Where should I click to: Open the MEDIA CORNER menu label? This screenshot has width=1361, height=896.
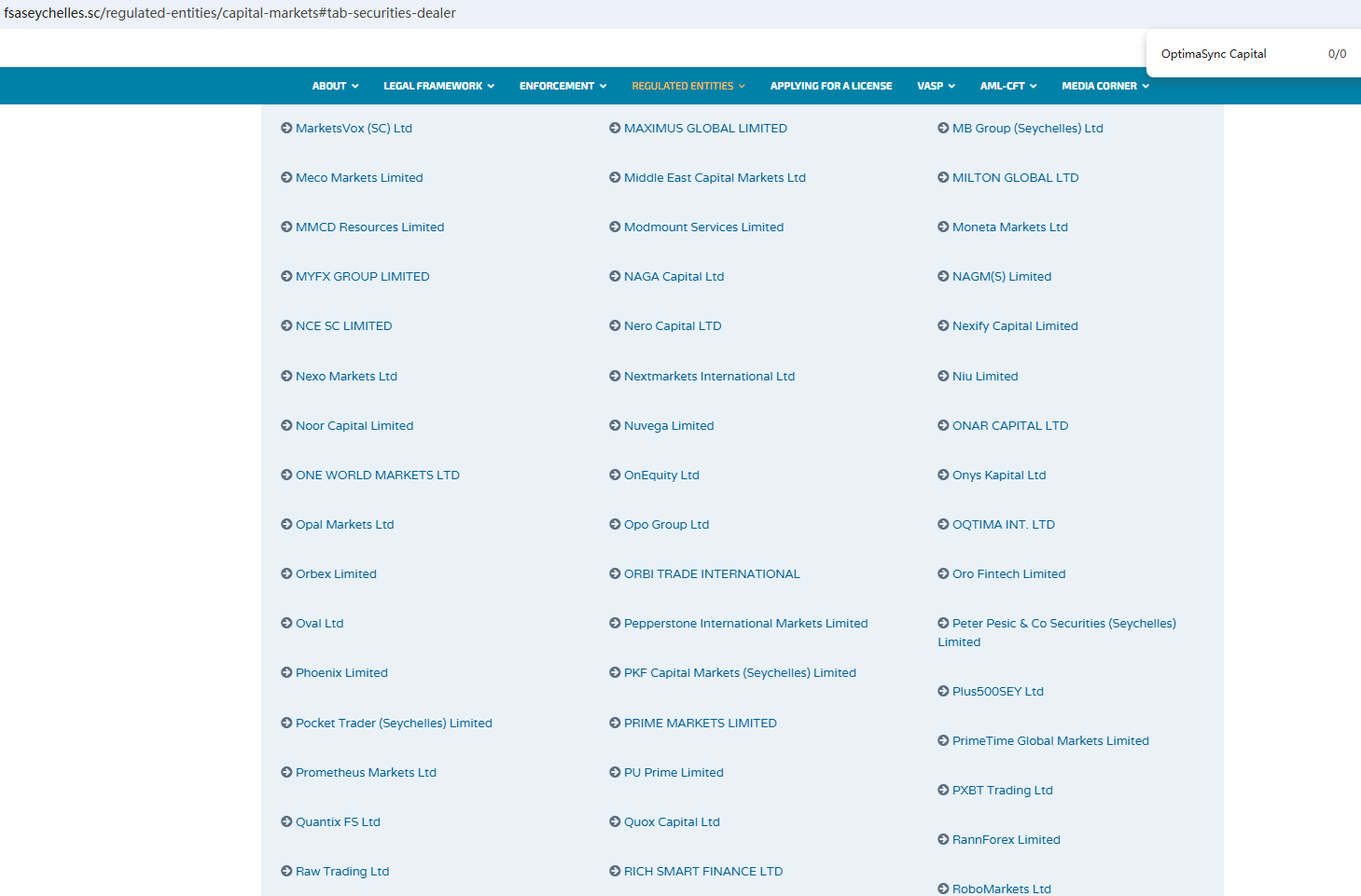(x=1099, y=86)
